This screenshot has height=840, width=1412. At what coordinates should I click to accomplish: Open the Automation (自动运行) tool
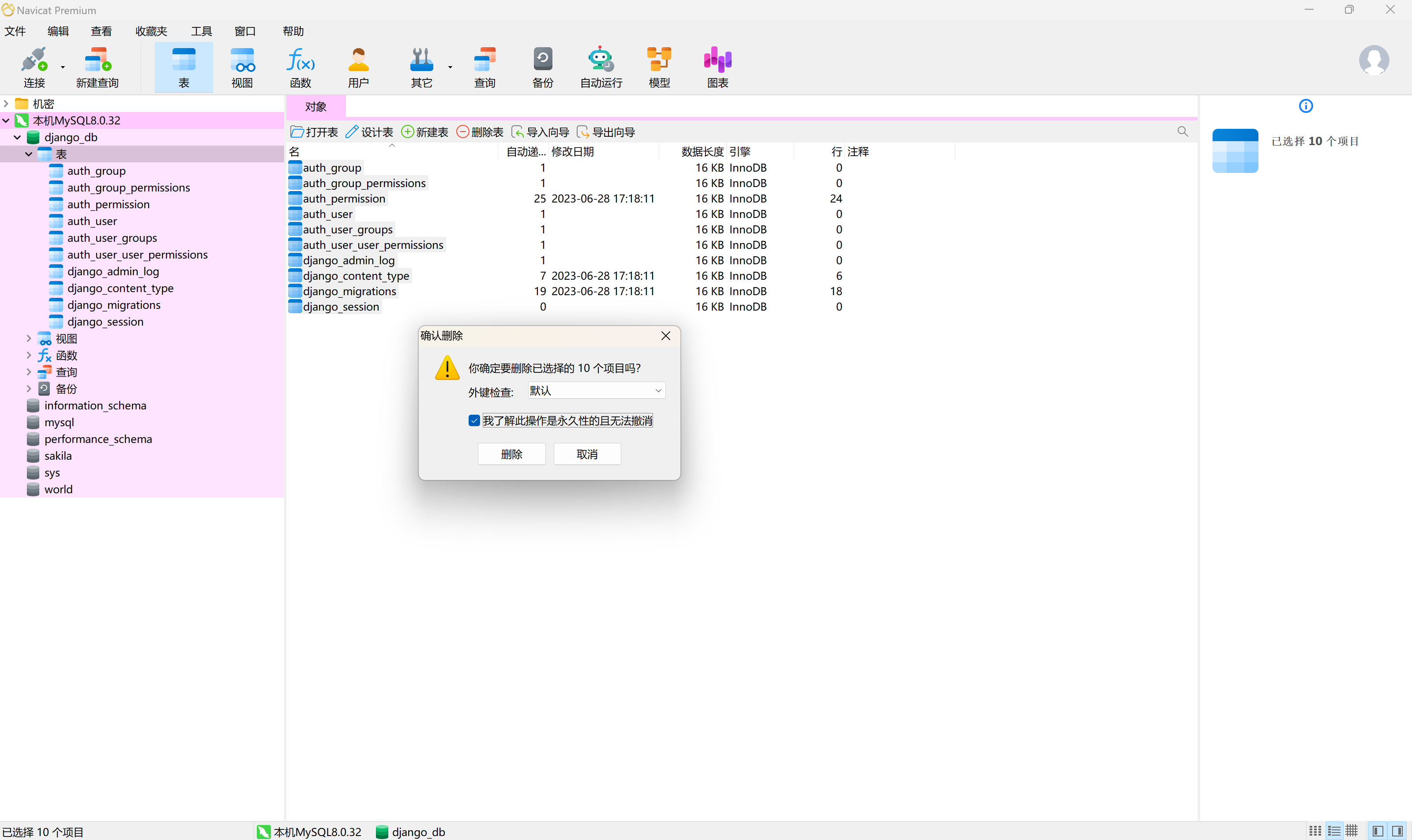[x=600, y=67]
